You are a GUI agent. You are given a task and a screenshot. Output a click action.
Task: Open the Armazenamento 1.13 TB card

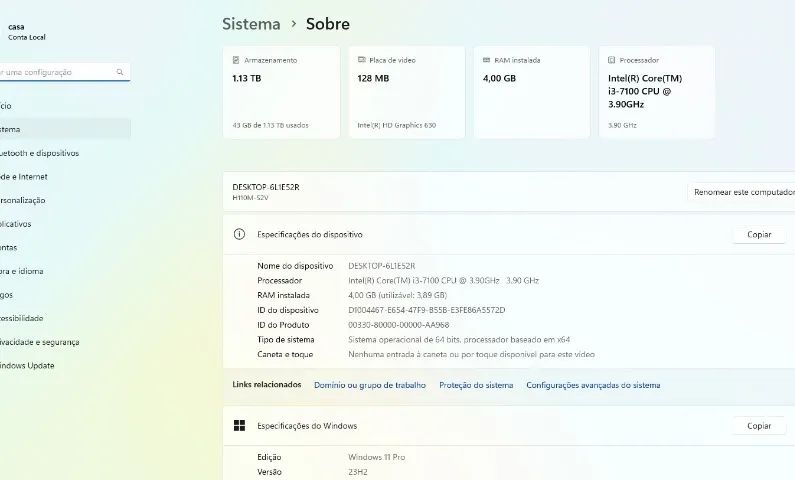point(281,92)
